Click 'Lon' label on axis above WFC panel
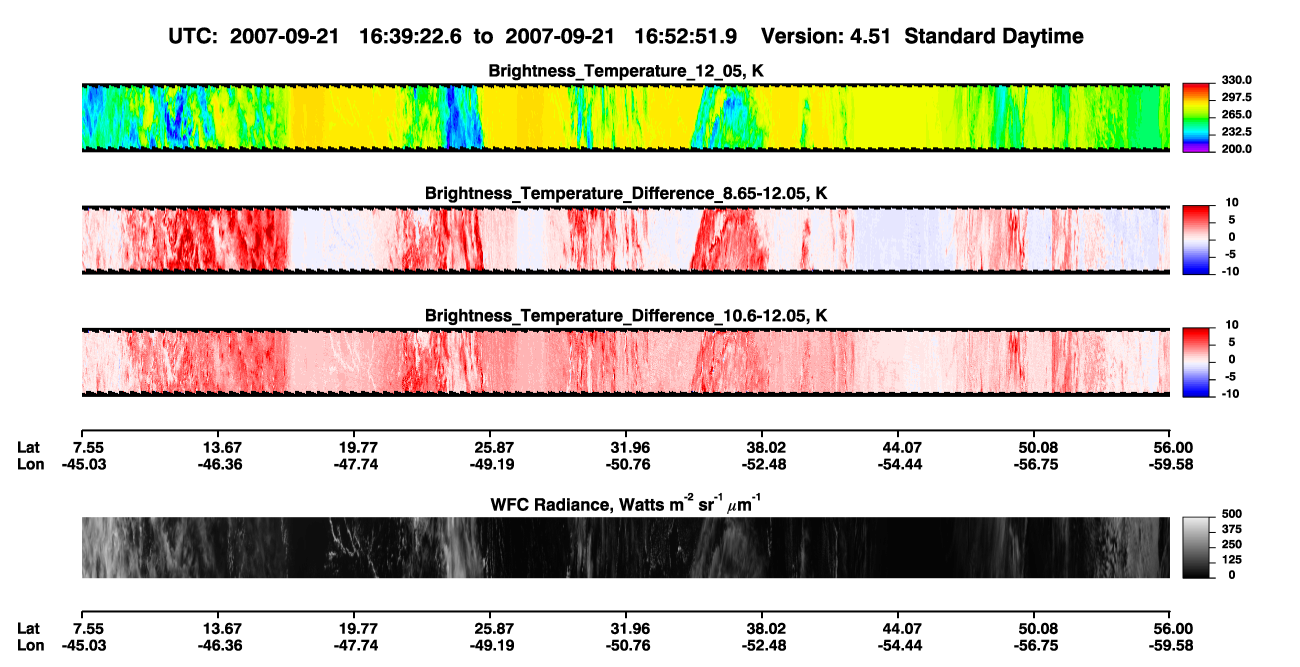The height and width of the screenshot is (667, 1300). click(x=30, y=464)
